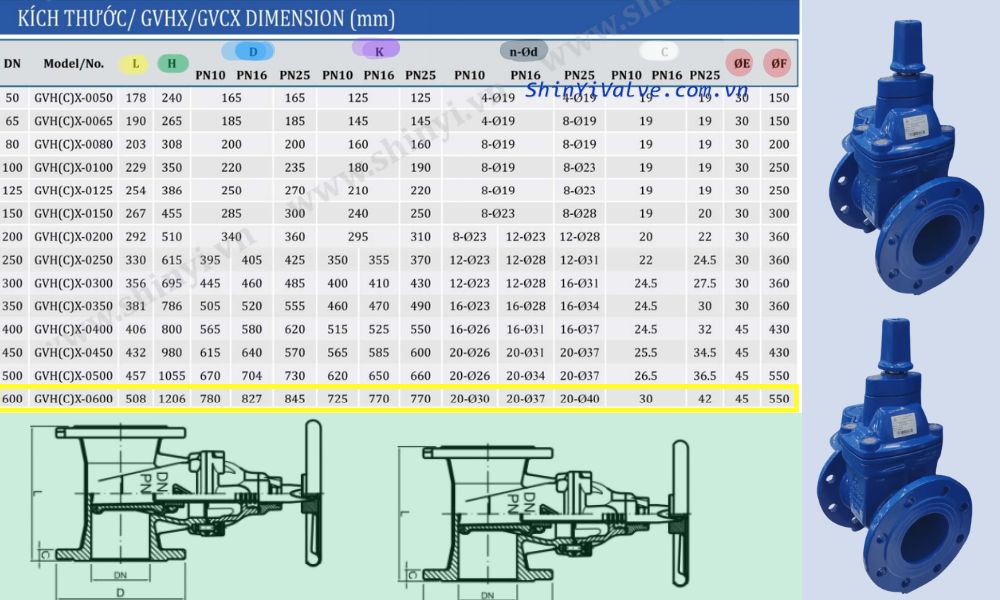Select model cell 'GVH(C)X-0080'

[73, 144]
